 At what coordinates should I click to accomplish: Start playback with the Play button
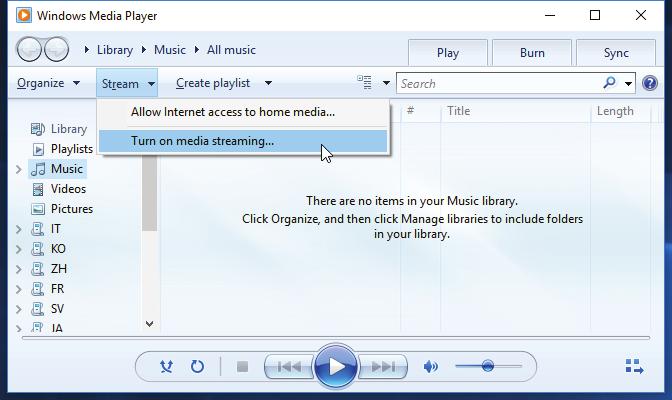[336, 366]
